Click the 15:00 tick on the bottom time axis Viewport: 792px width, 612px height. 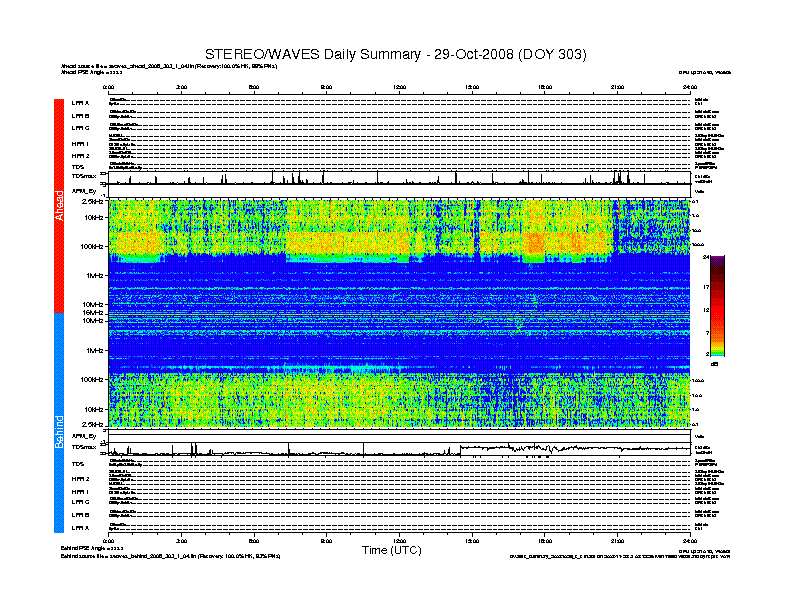pos(472,541)
